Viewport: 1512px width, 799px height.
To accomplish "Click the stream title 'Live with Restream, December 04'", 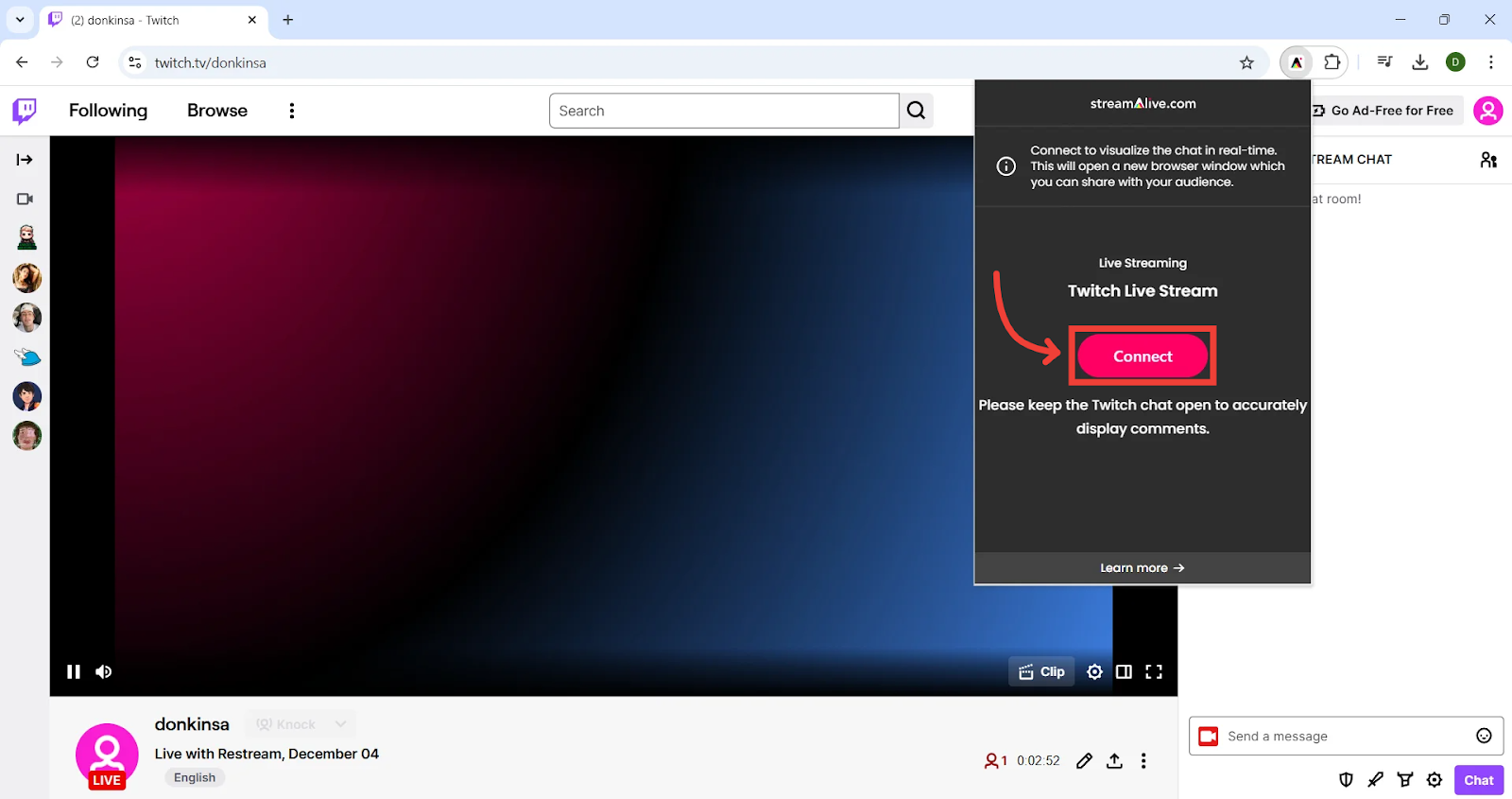I will tap(266, 754).
